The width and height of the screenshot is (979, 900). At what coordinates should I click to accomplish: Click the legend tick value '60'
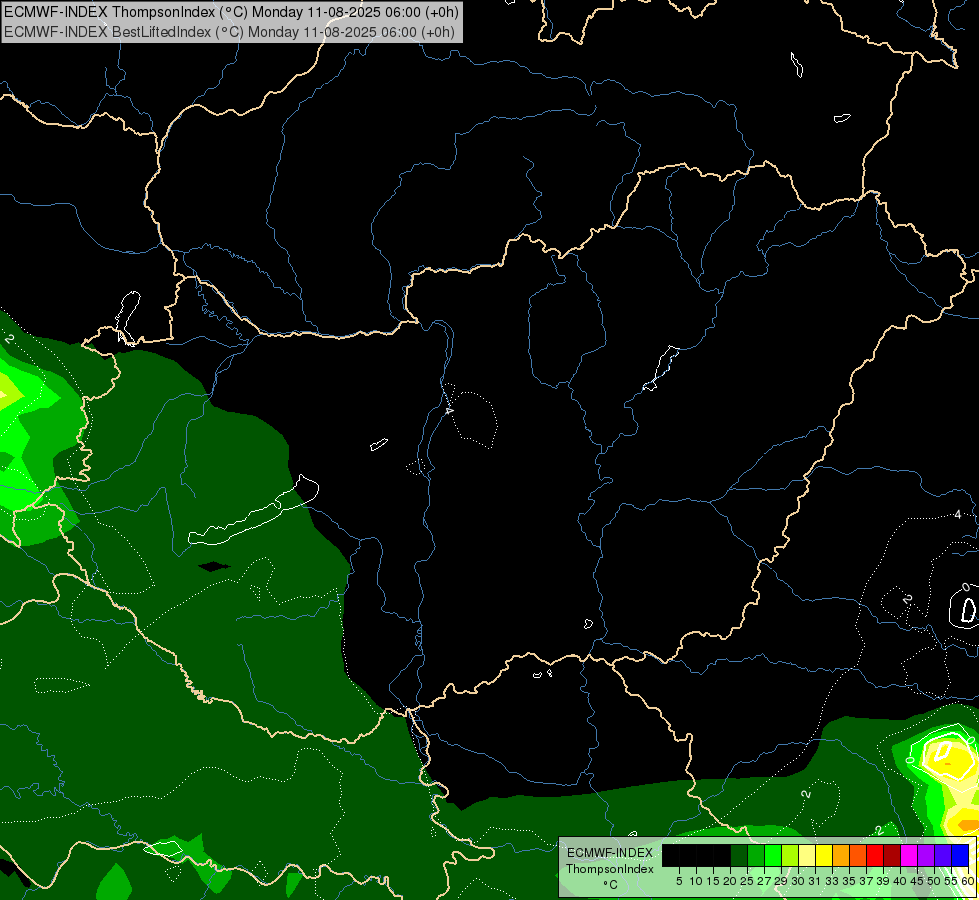968,881
